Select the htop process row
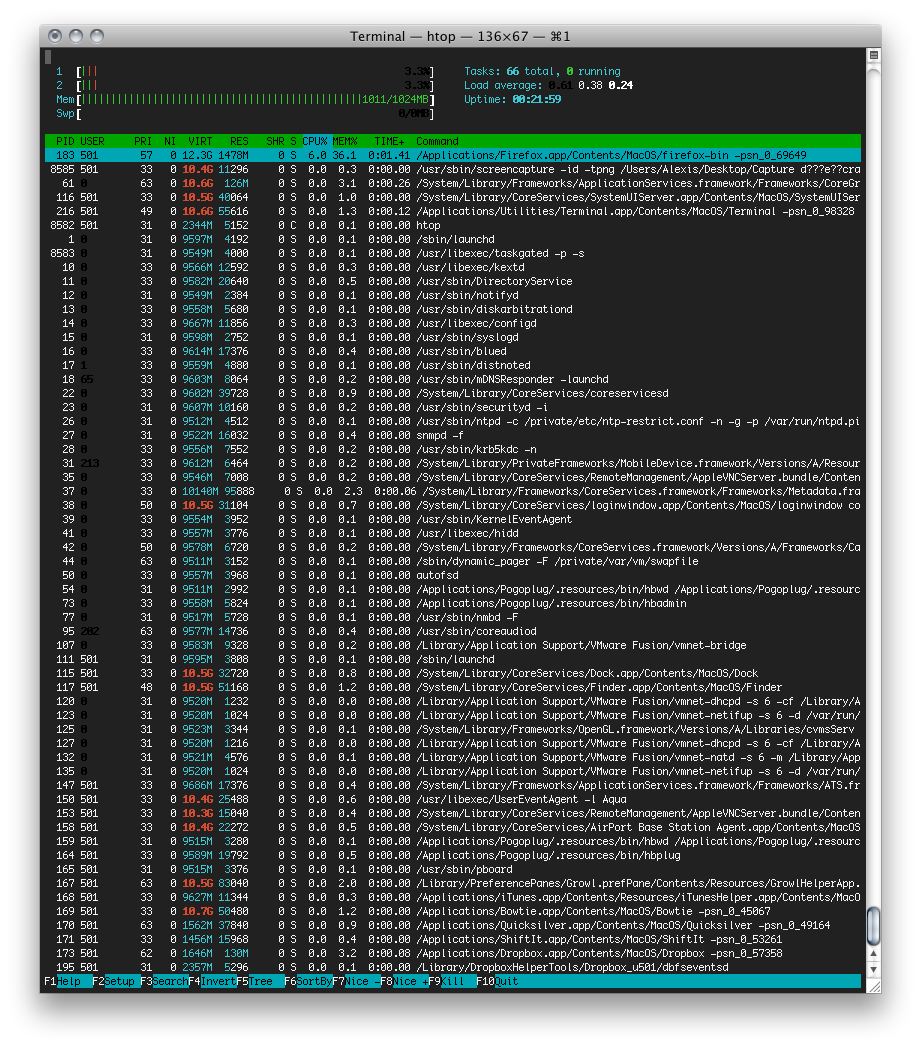 pos(452,225)
